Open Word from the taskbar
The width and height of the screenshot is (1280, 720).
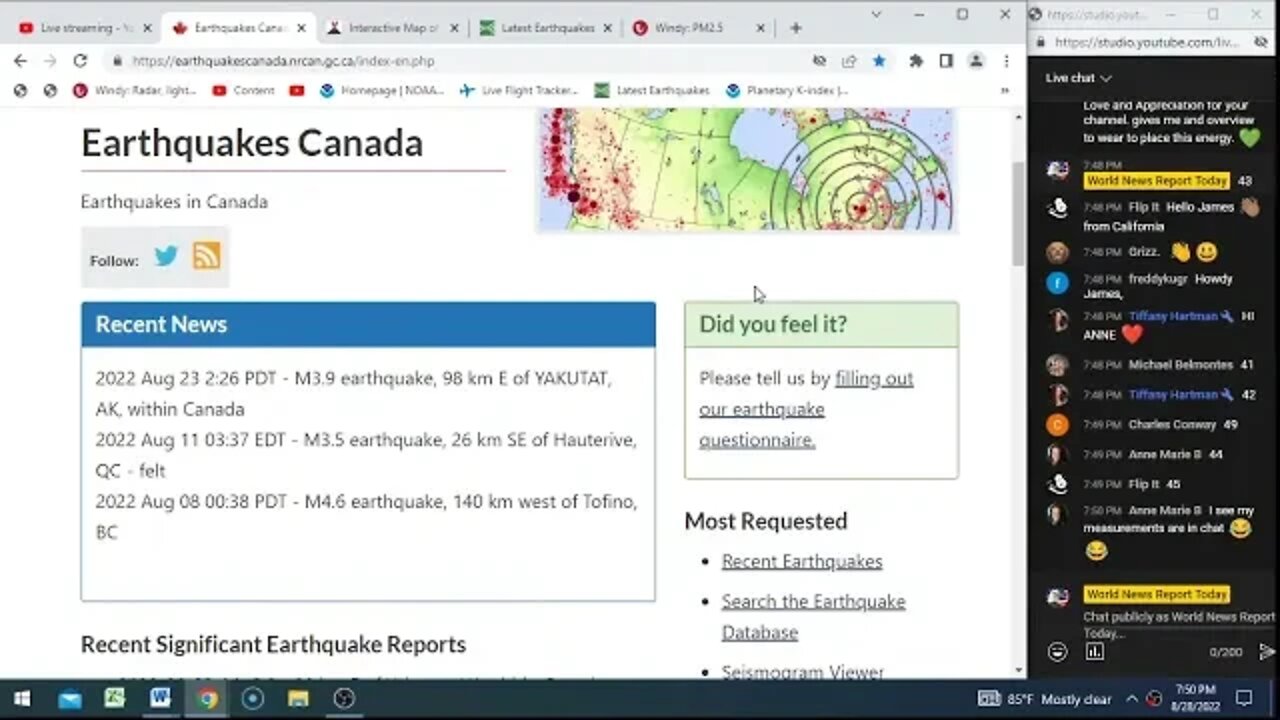click(160, 698)
